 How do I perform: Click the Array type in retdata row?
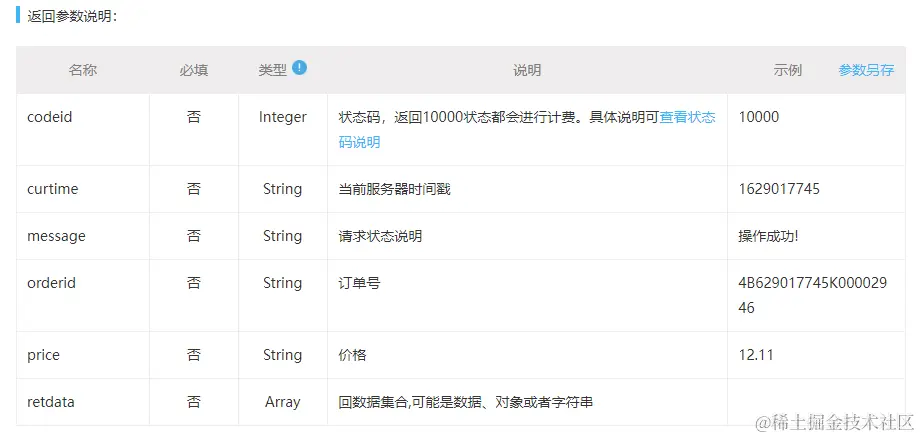tap(283, 402)
